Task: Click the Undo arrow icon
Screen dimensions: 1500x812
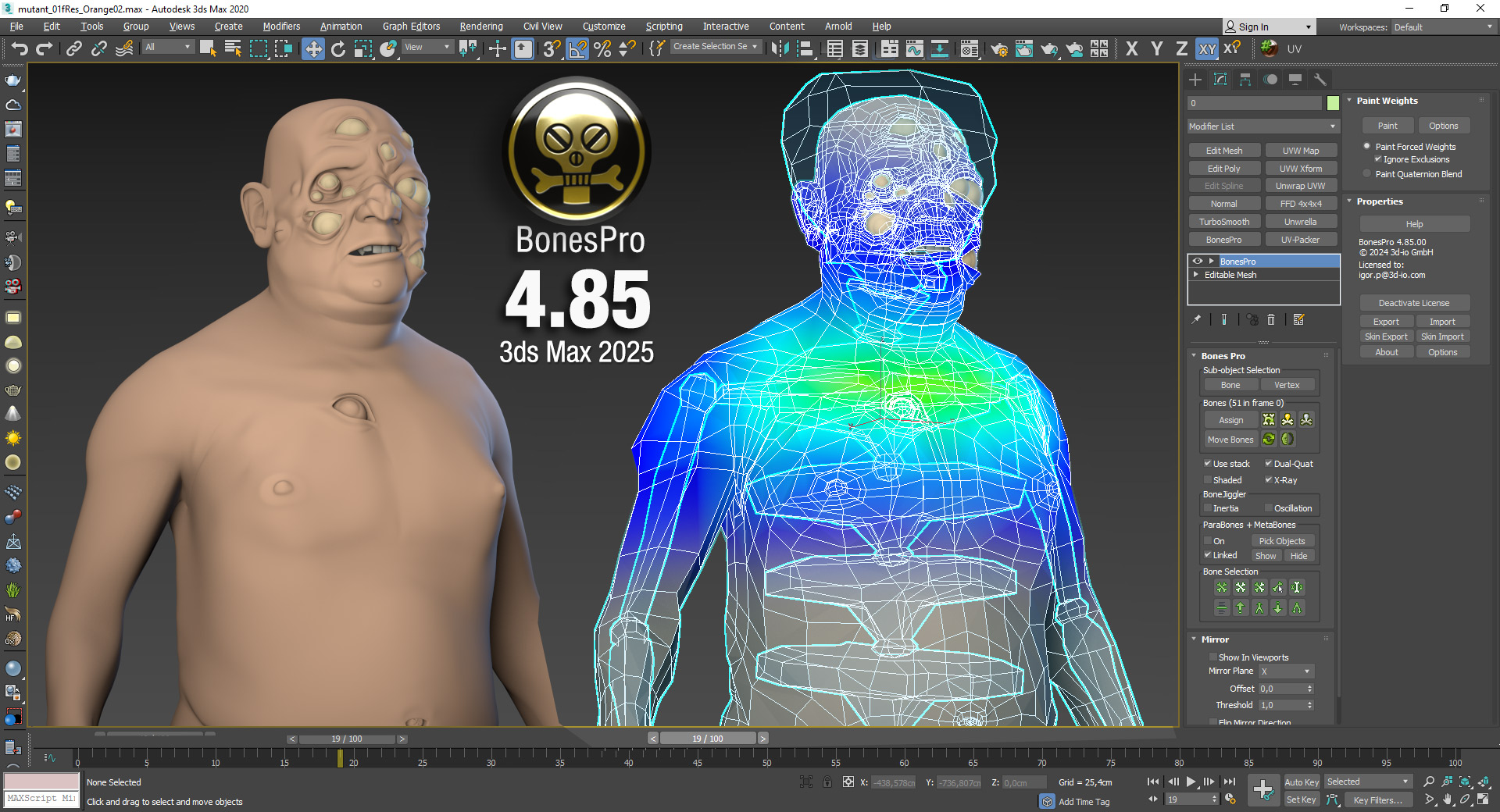Action: 20,49
